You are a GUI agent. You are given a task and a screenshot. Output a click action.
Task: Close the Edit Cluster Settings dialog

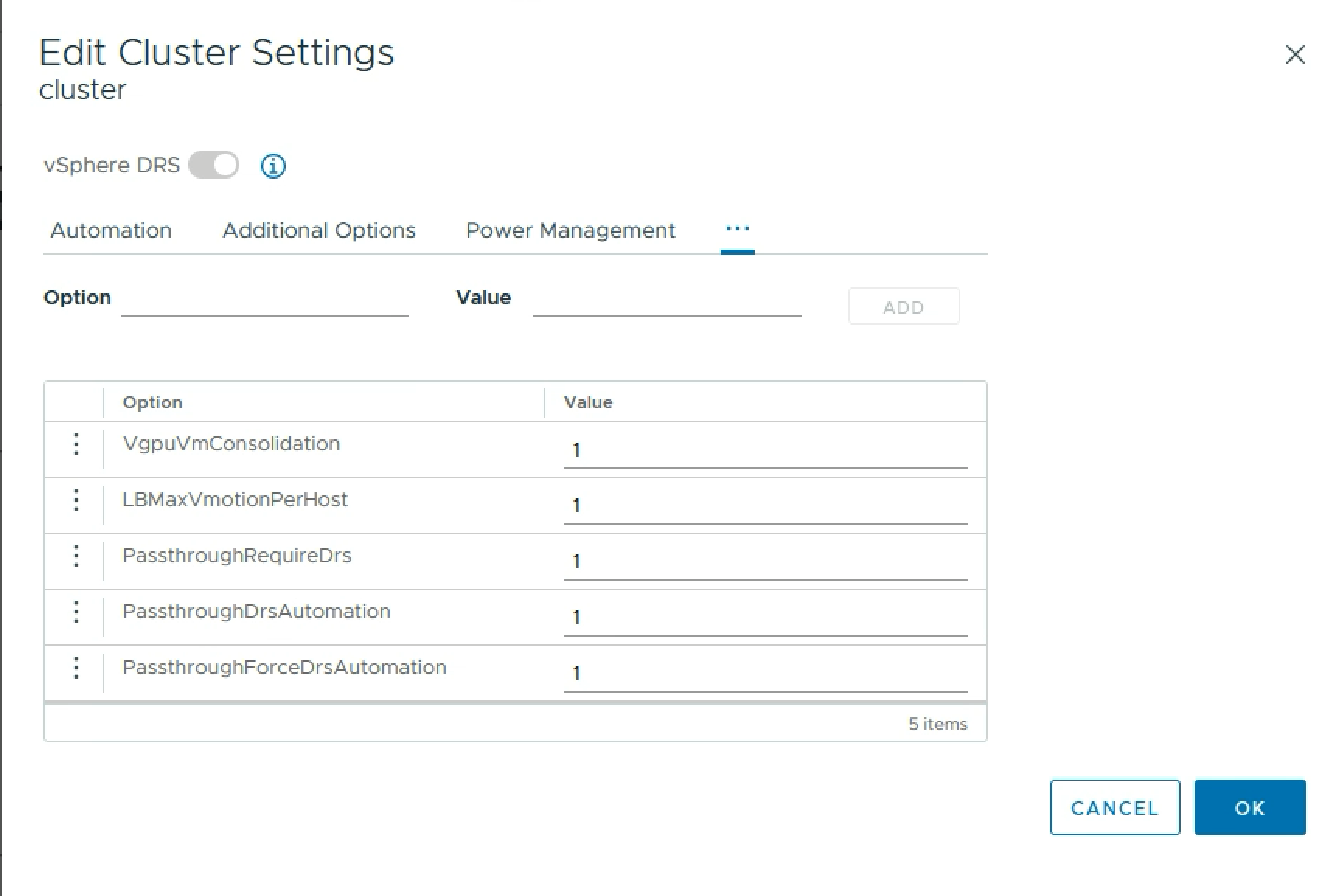(1295, 54)
